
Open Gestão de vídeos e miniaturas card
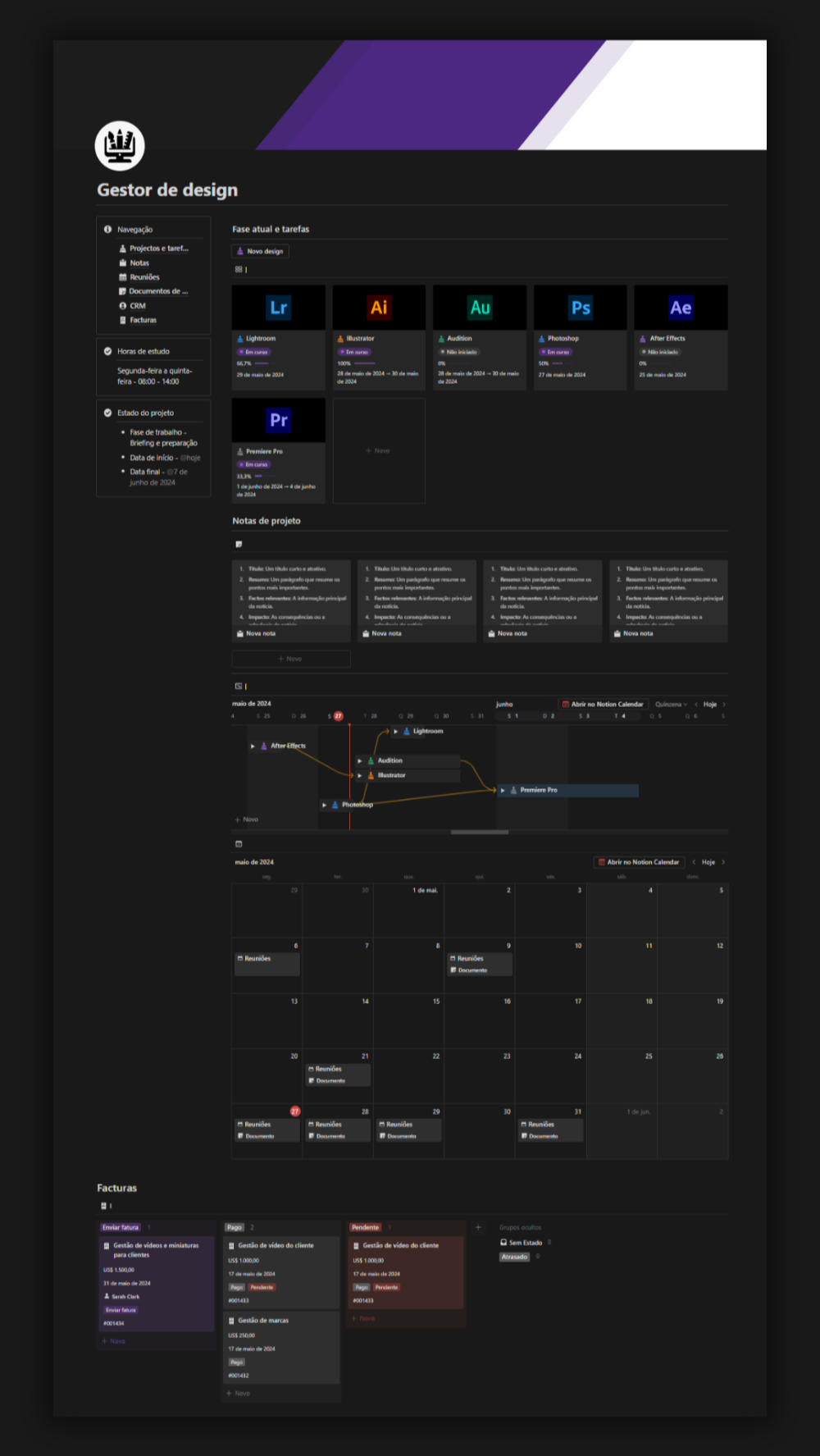[156, 1285]
